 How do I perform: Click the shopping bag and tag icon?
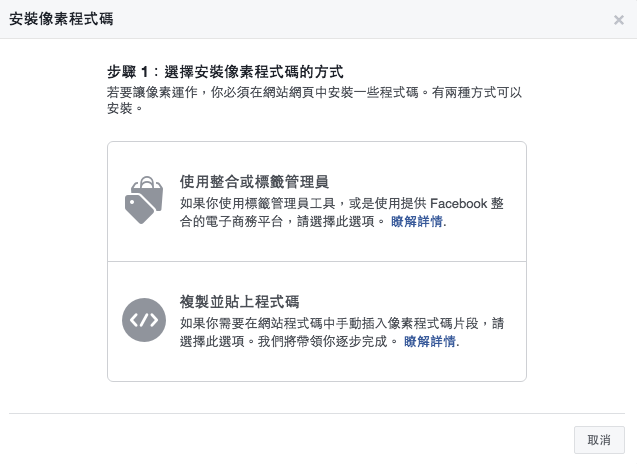pyautogui.click(x=143, y=200)
